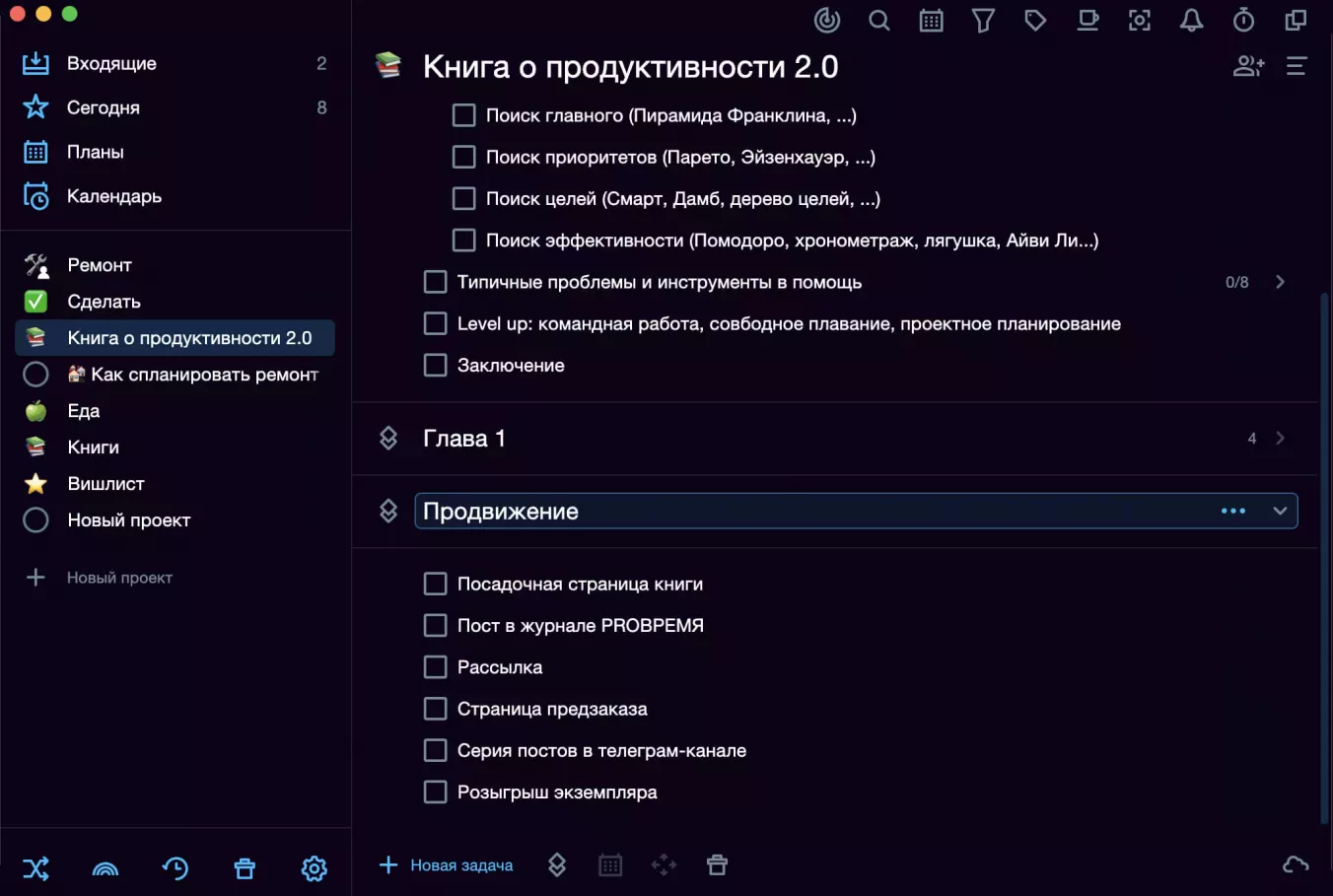Click the main list vertical scrollbar
This screenshot has width=1333, height=896.
1324,557
